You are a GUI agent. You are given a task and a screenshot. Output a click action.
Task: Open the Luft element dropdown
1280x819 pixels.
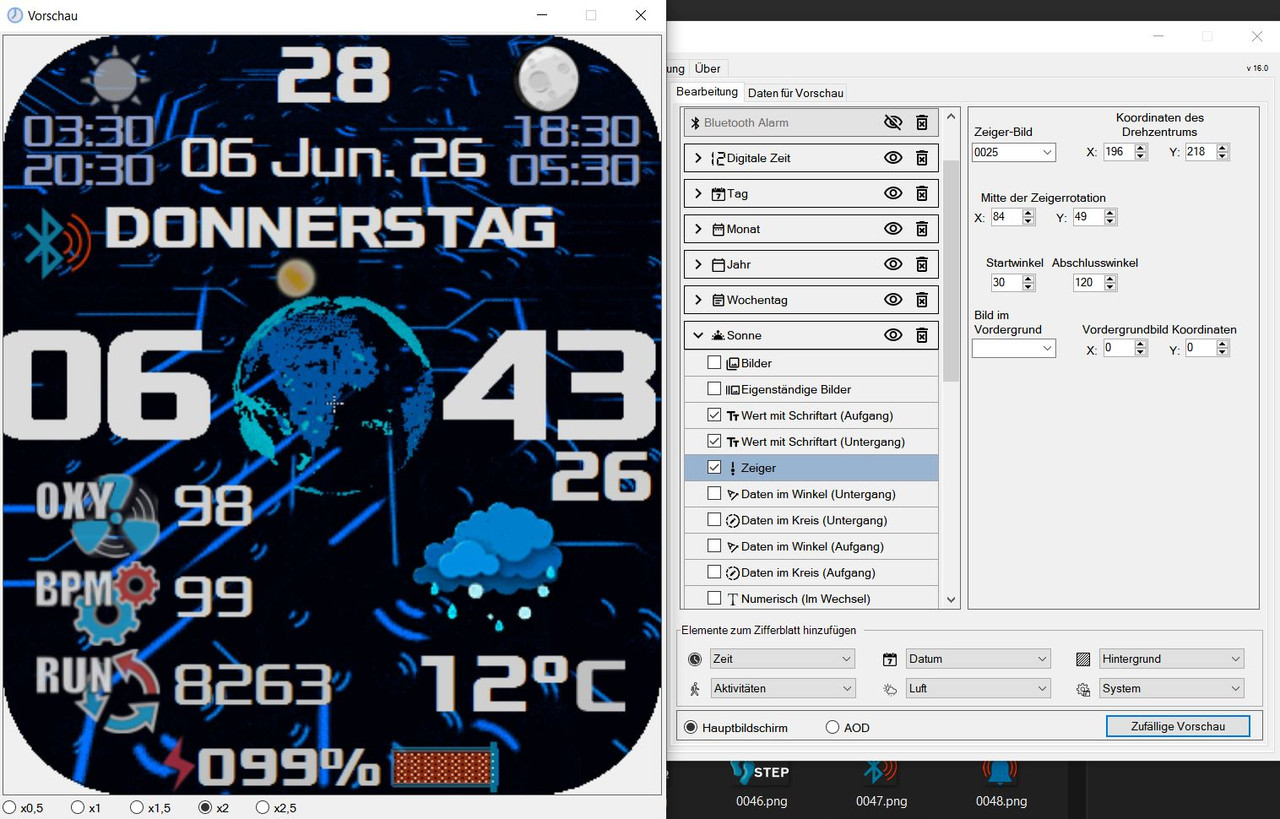click(978, 688)
